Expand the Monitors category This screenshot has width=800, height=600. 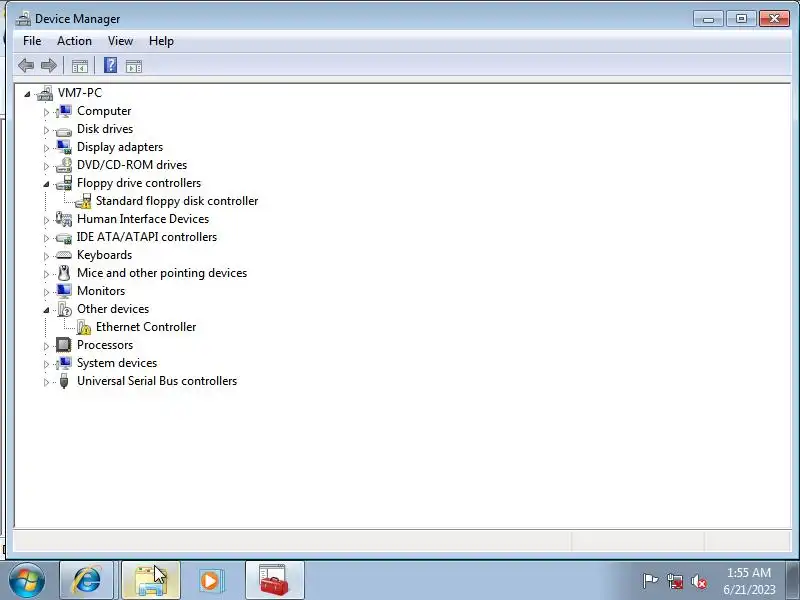coord(46,292)
